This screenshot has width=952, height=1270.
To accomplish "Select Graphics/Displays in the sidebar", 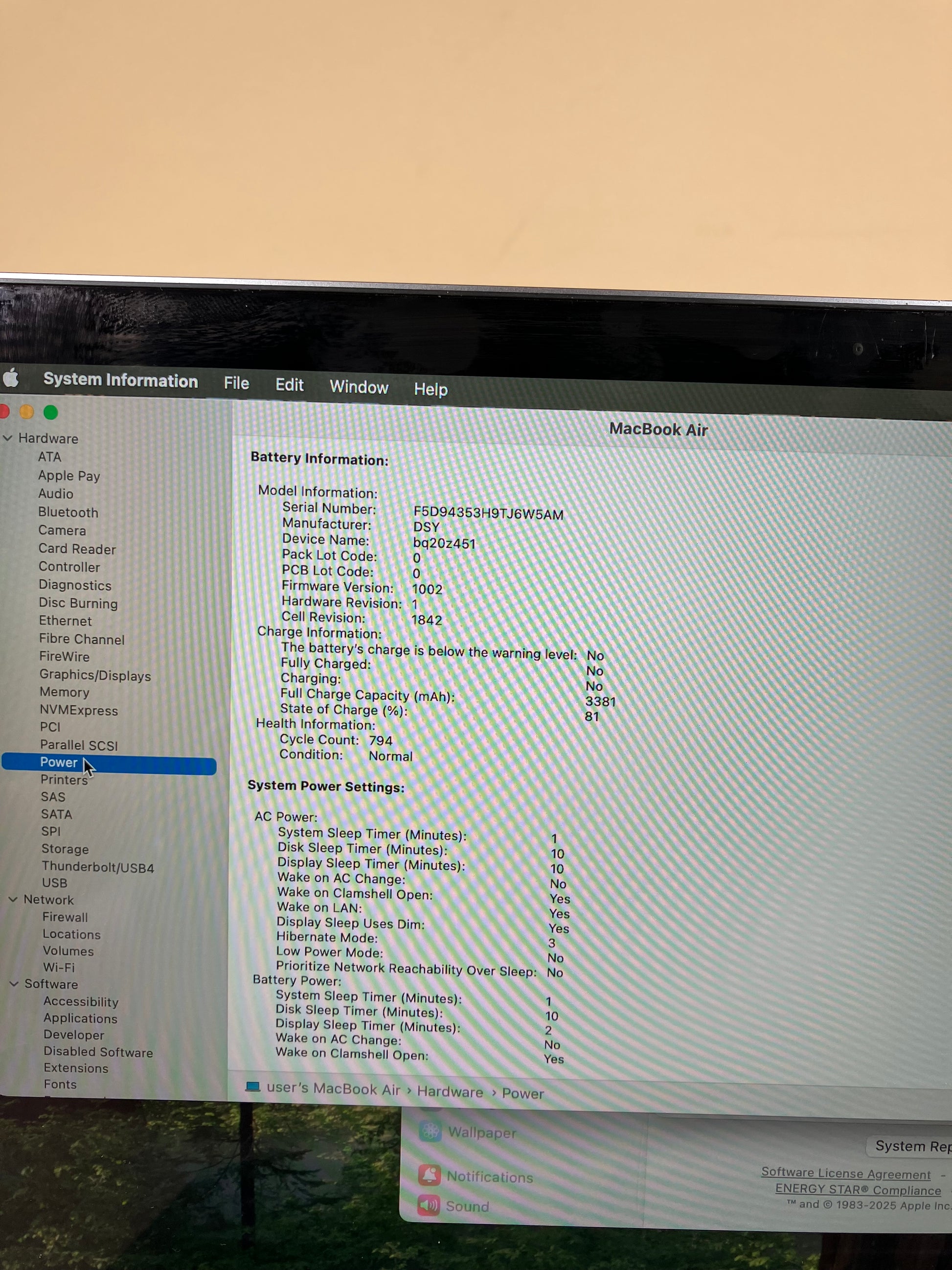I will (95, 675).
